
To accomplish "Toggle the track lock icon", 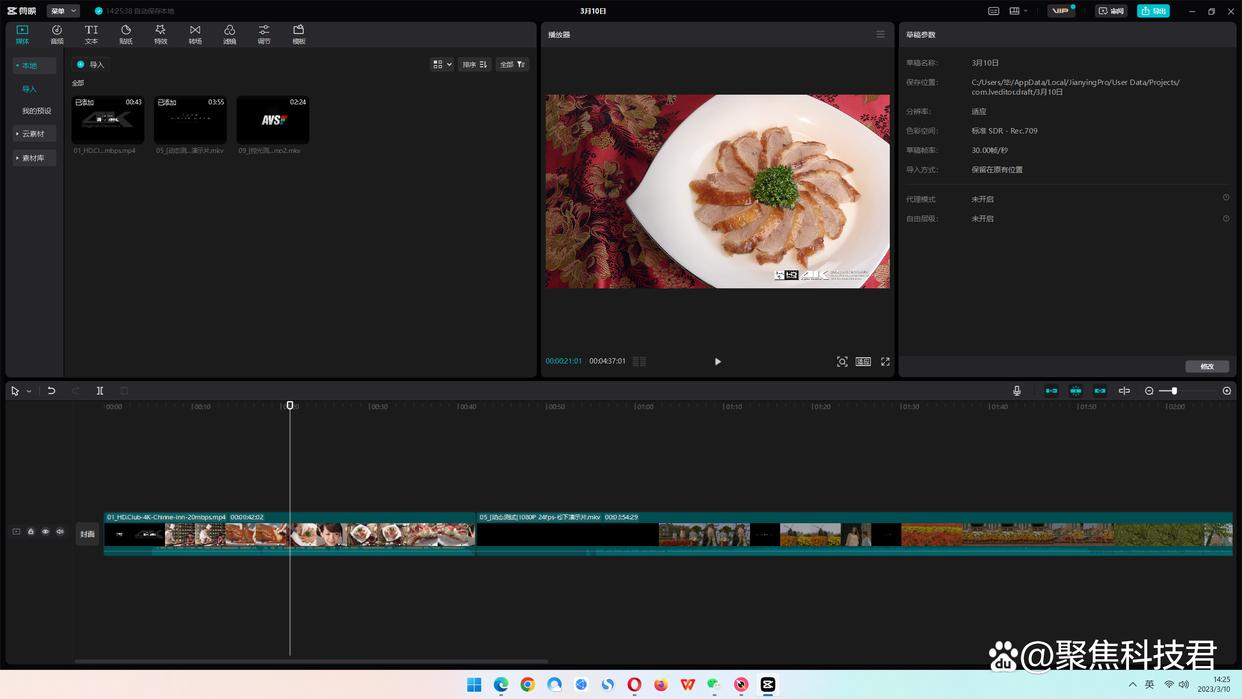I will pyautogui.click(x=31, y=532).
